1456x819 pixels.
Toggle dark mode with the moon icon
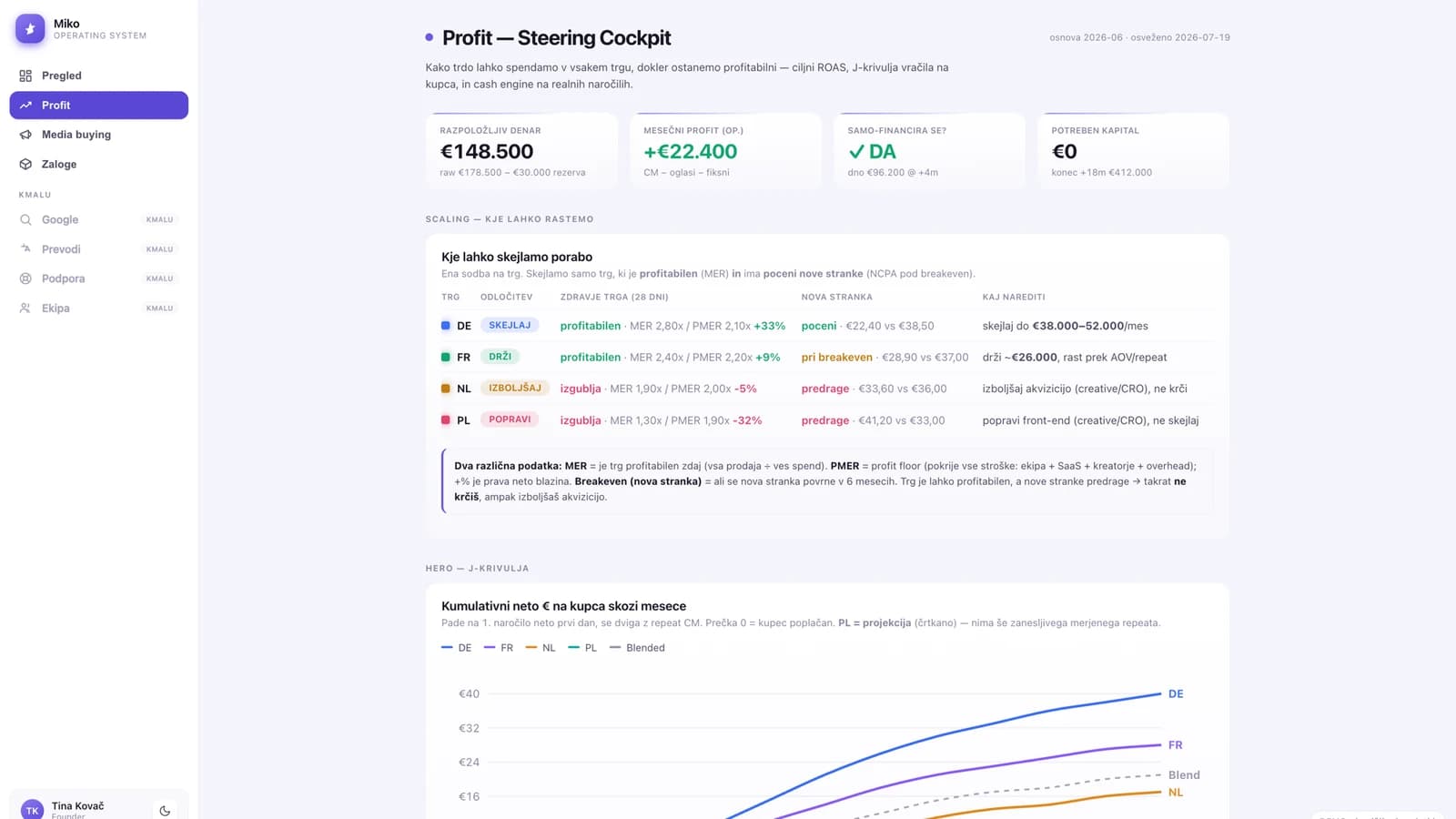(165, 811)
